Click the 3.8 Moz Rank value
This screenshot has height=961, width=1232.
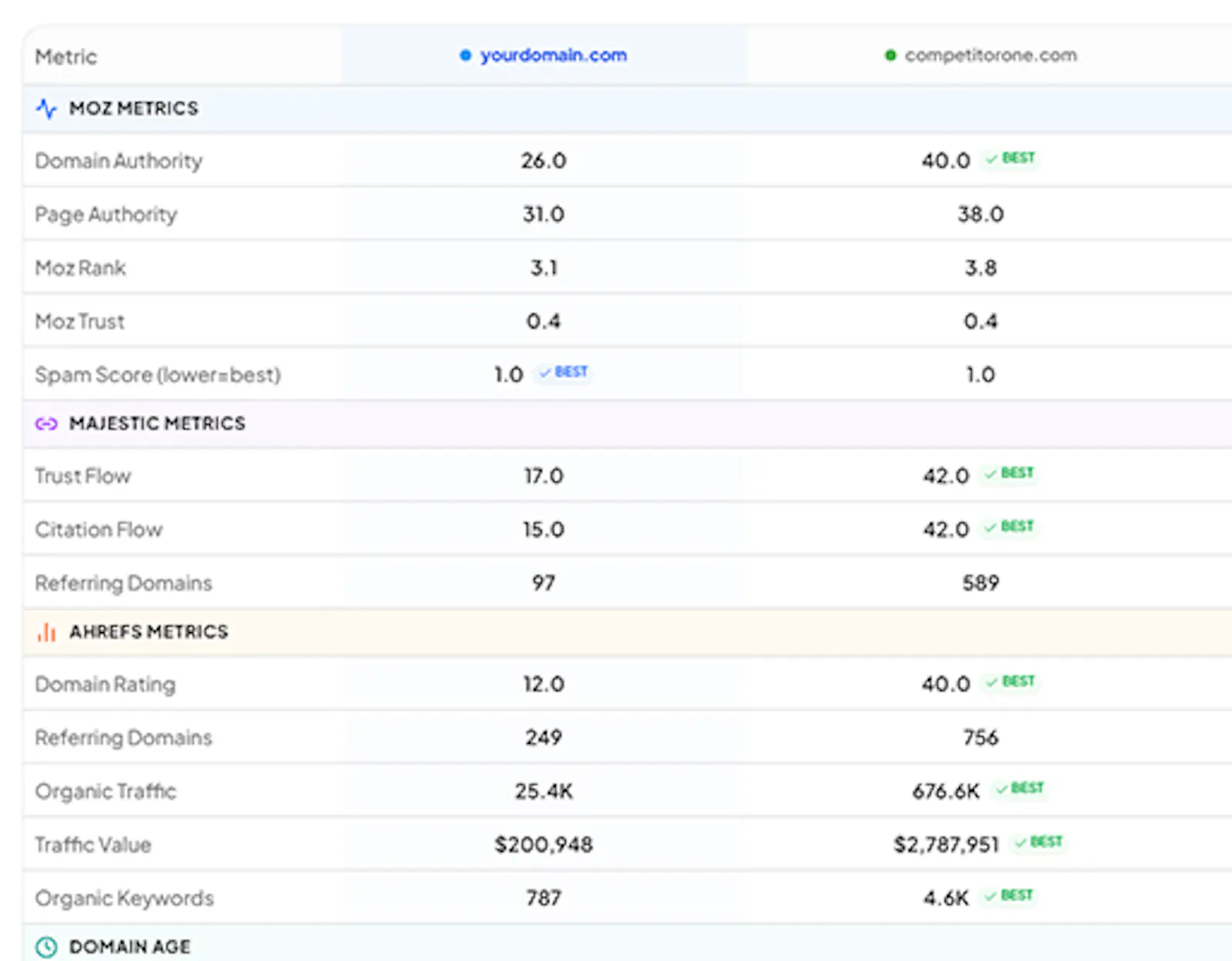coord(981,268)
